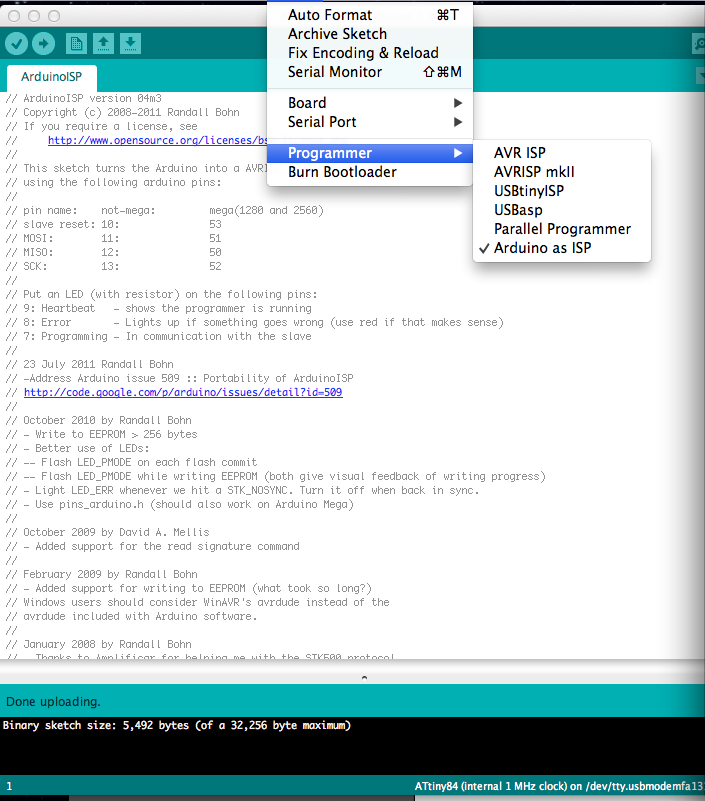Click the October 2009 David A. Mellis line

107,532
